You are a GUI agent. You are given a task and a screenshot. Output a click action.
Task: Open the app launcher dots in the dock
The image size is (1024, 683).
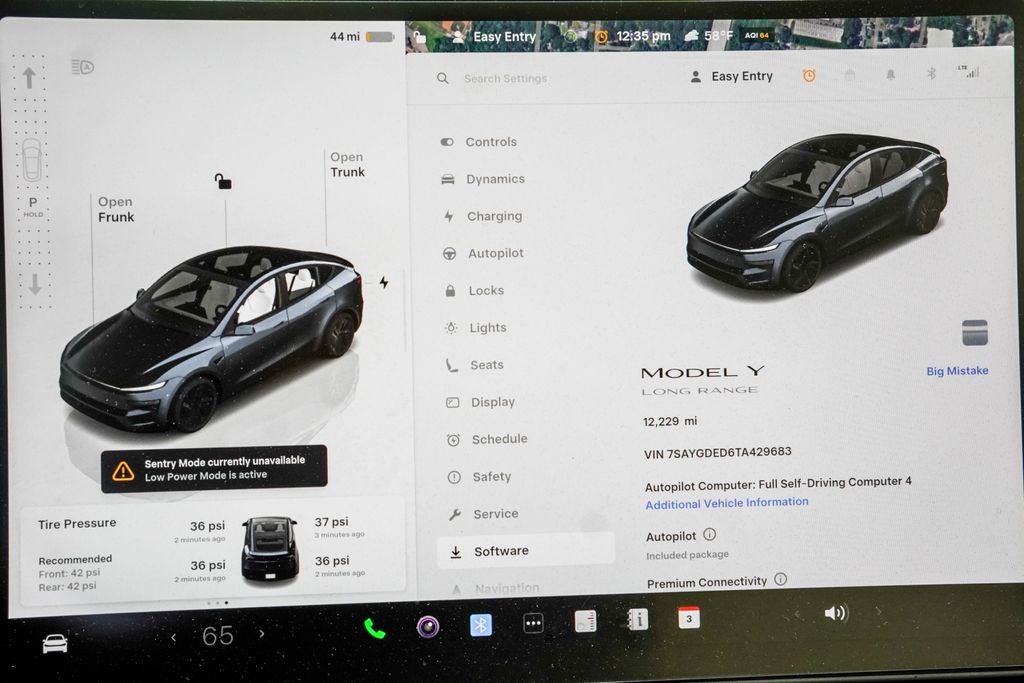533,622
